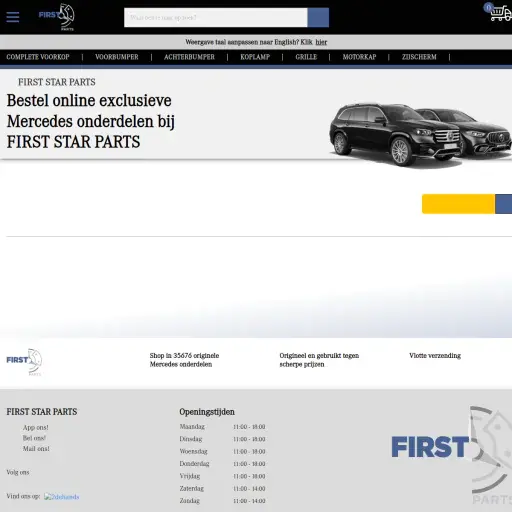Open the Voorbumper category
The image size is (512, 512).
[x=117, y=57]
